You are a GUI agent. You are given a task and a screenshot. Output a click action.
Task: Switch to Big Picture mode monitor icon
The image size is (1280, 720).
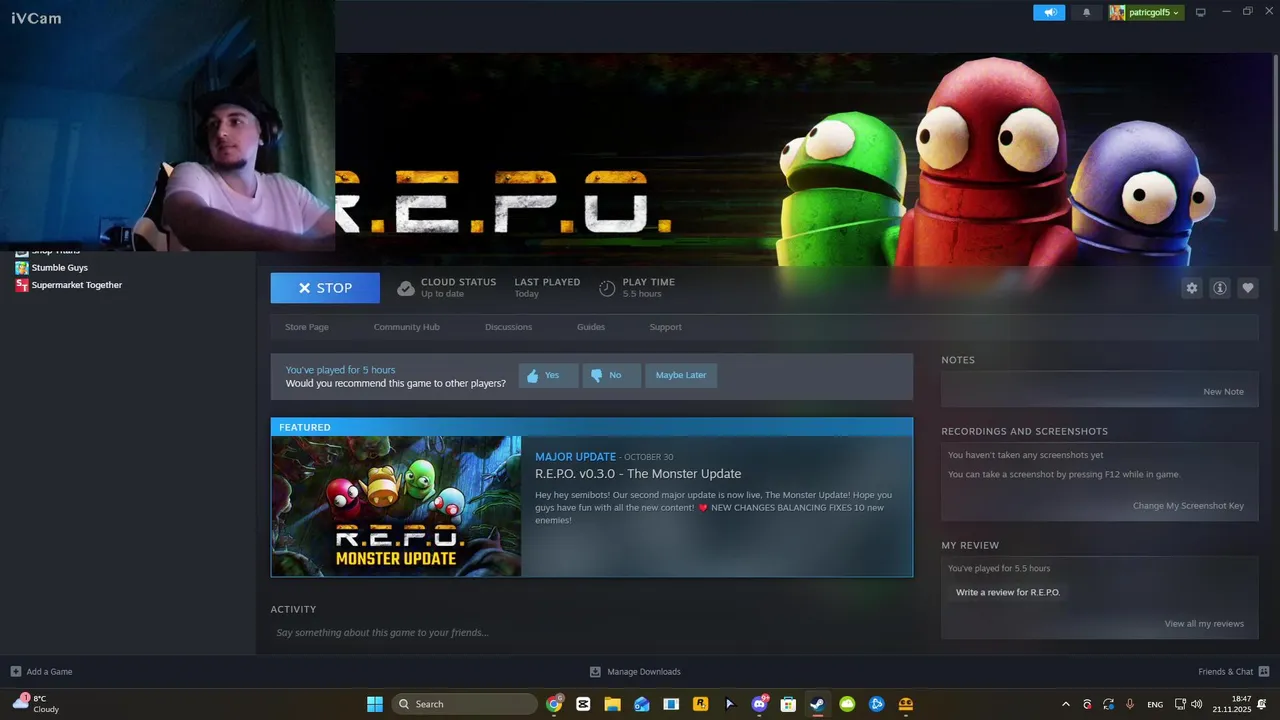pos(1201,12)
